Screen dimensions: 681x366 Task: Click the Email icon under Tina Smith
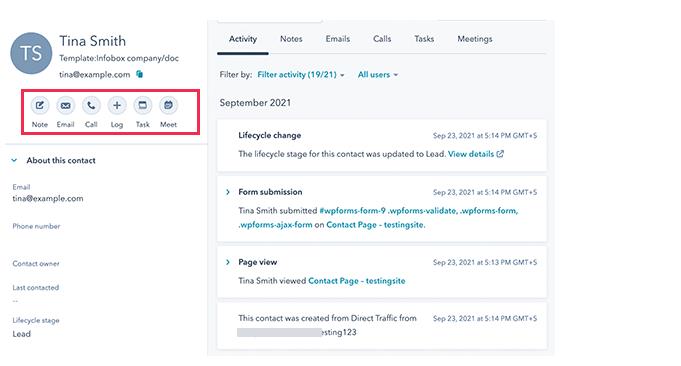65,105
